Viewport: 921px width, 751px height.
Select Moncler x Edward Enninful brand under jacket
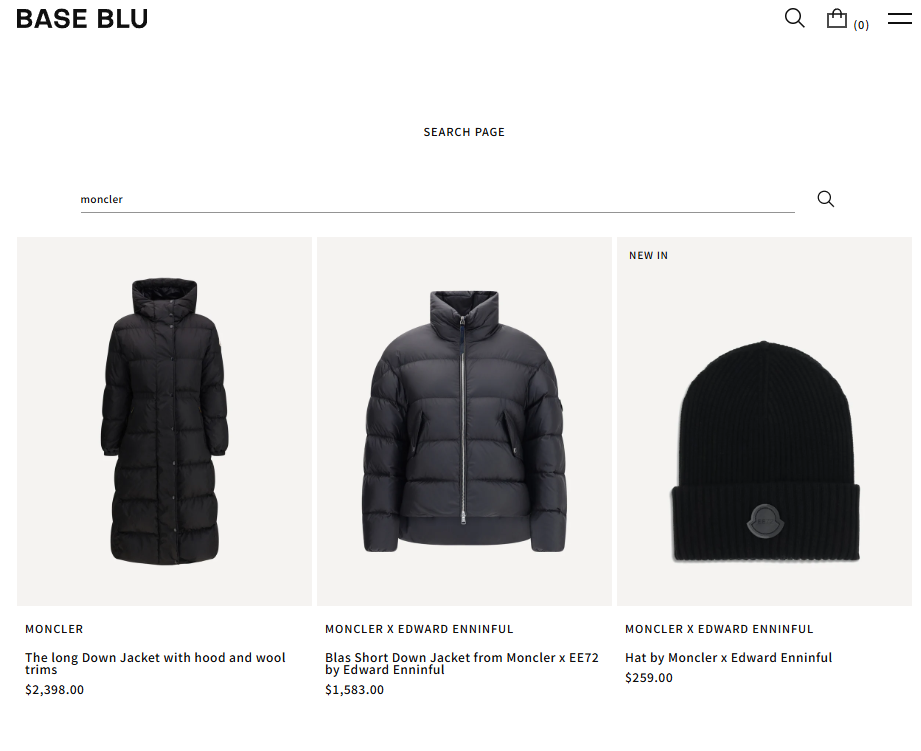point(419,629)
